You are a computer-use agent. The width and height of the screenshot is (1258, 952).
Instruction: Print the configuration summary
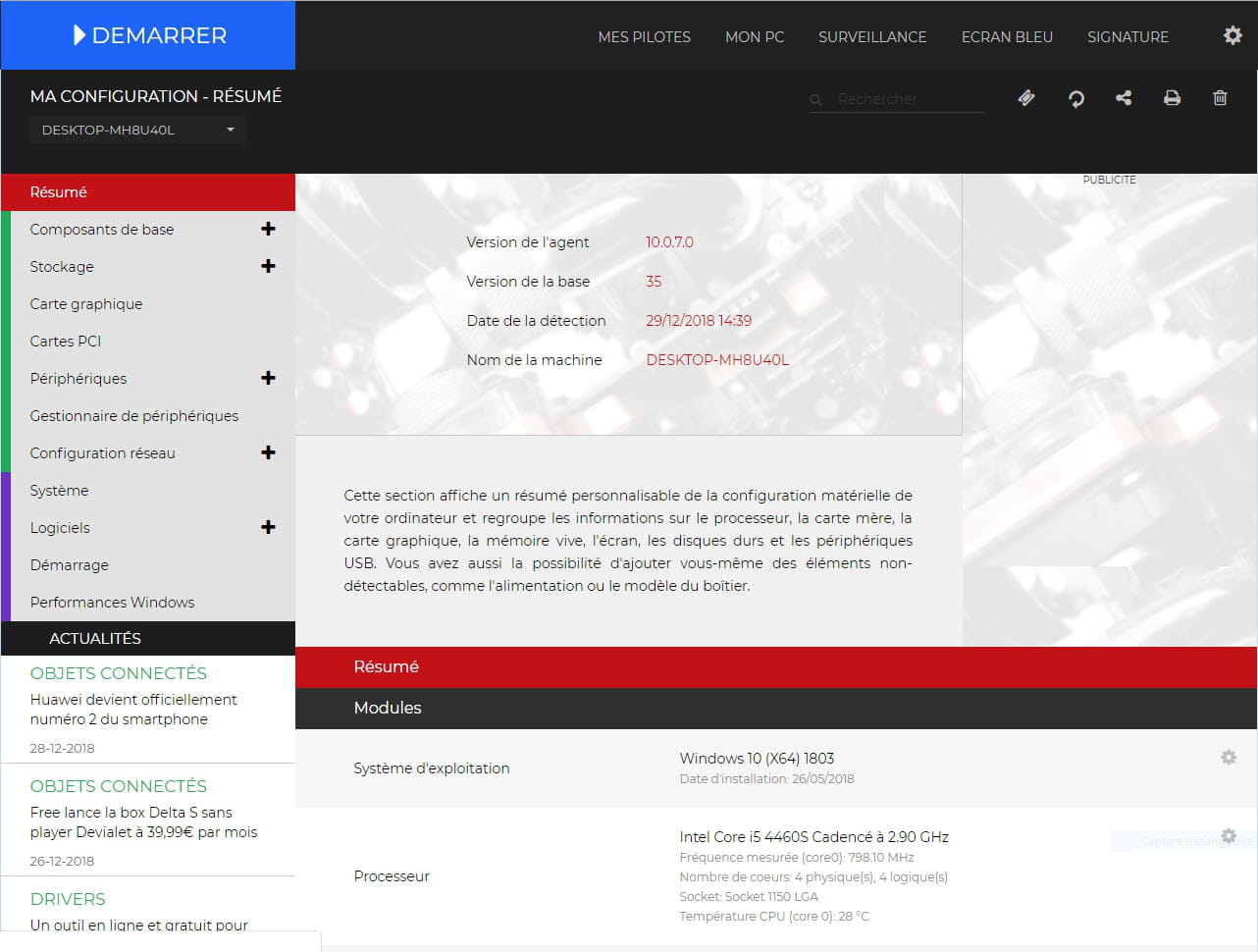click(1172, 97)
